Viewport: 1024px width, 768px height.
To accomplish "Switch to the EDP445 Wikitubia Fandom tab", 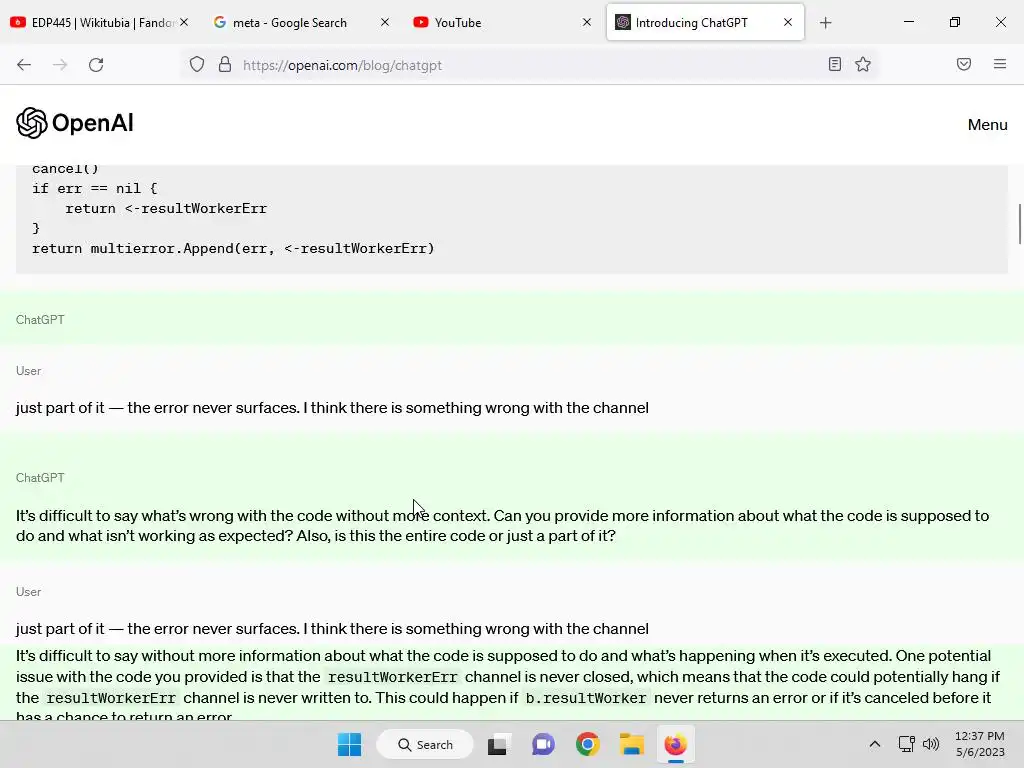I will coord(100,22).
